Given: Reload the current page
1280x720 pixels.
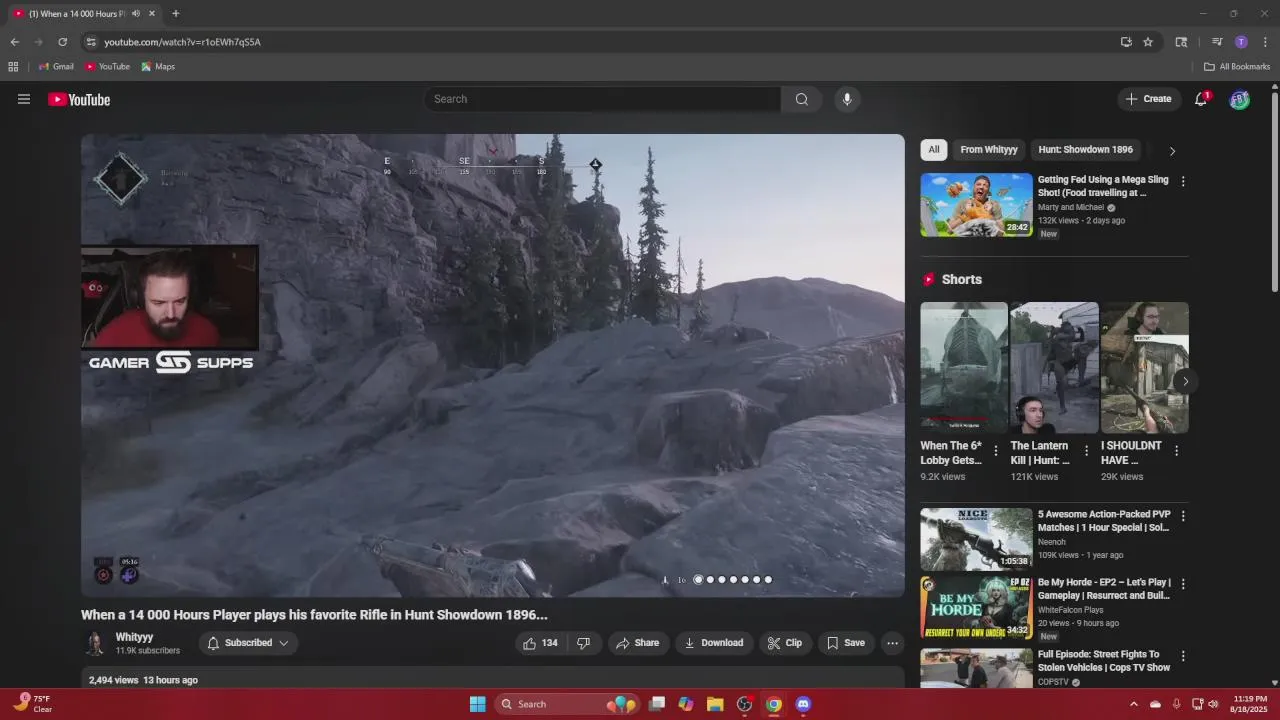Looking at the screenshot, I should tap(62, 42).
